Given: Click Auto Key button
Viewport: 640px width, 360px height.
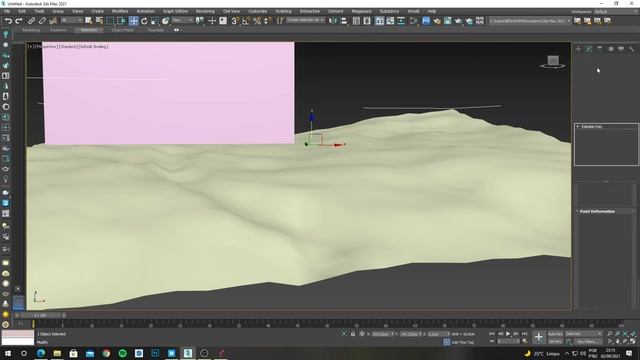Looking at the screenshot, I should [x=555, y=334].
